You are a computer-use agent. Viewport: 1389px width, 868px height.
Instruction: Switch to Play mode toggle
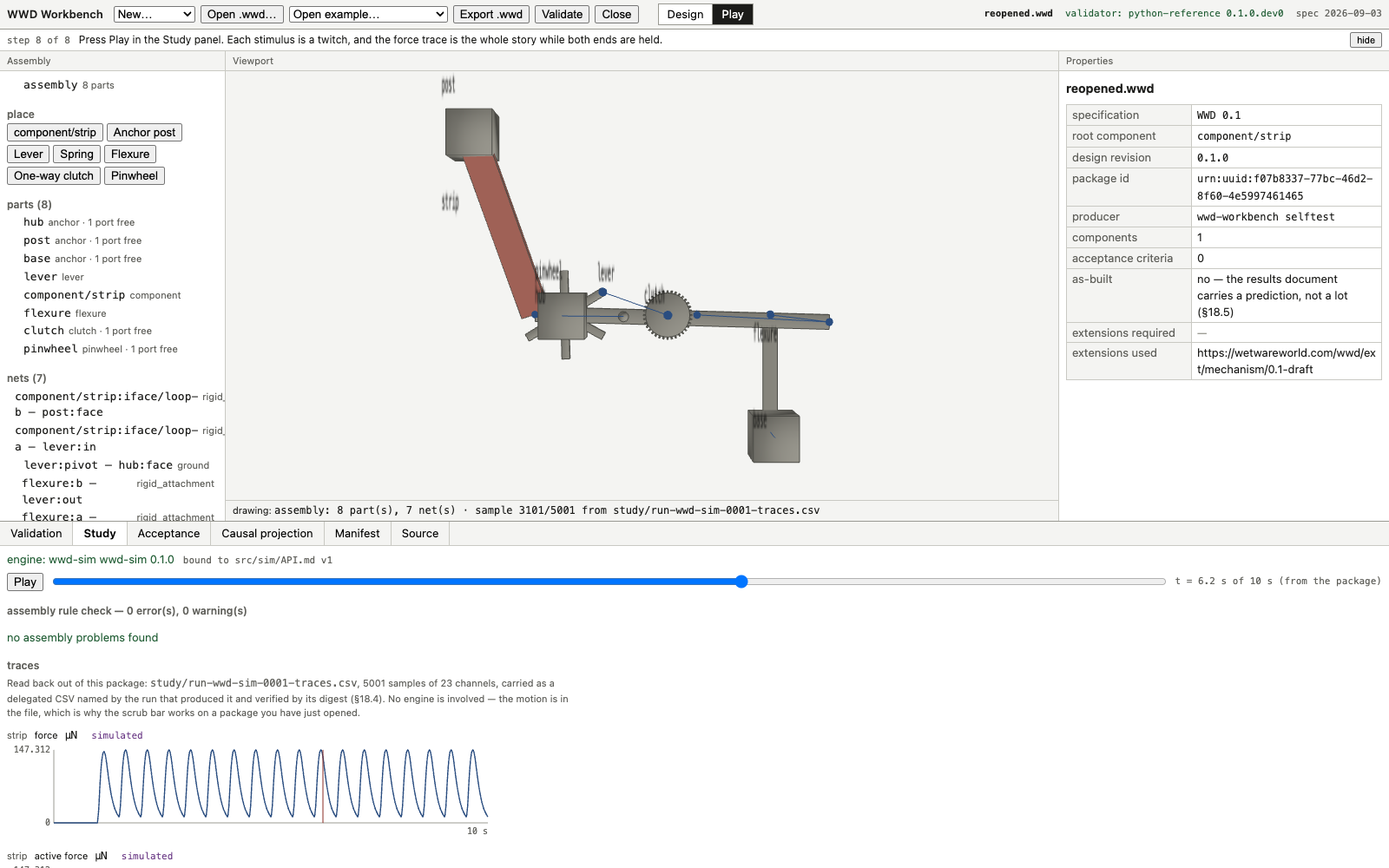(733, 14)
